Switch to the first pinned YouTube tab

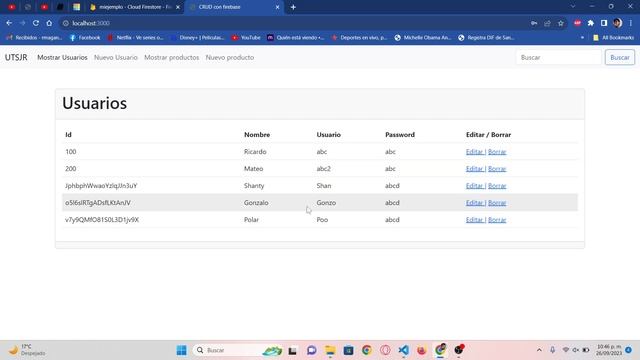click(12, 7)
